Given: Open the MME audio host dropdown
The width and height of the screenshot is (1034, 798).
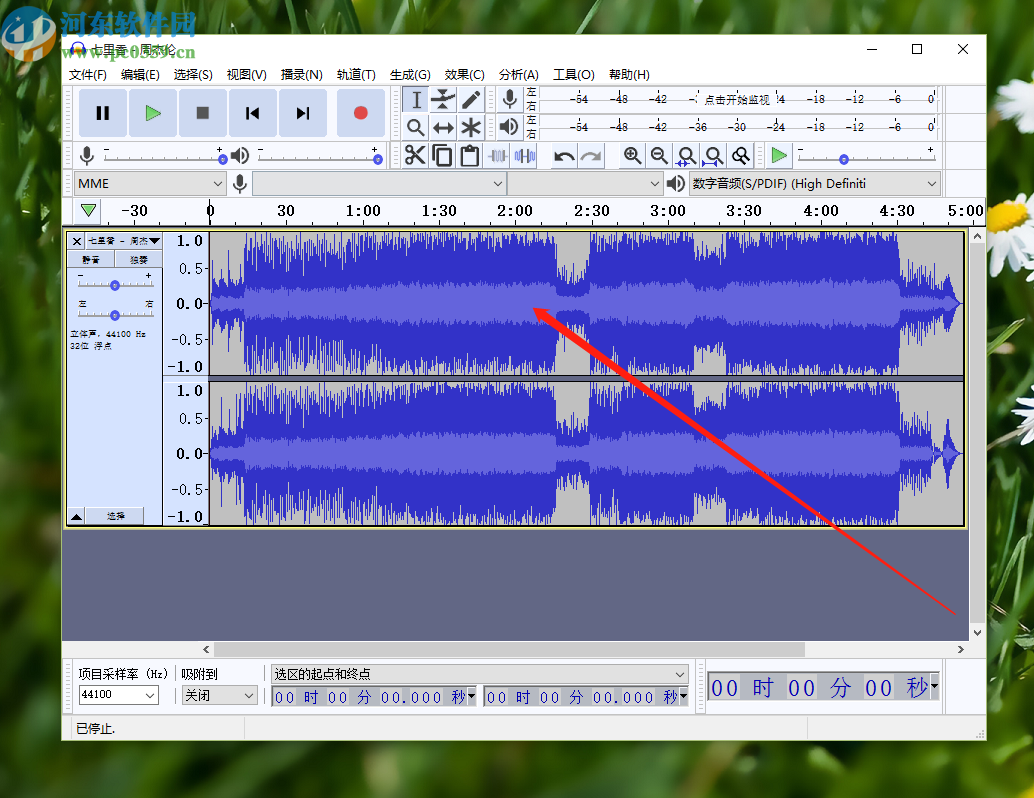Looking at the screenshot, I should point(150,184).
